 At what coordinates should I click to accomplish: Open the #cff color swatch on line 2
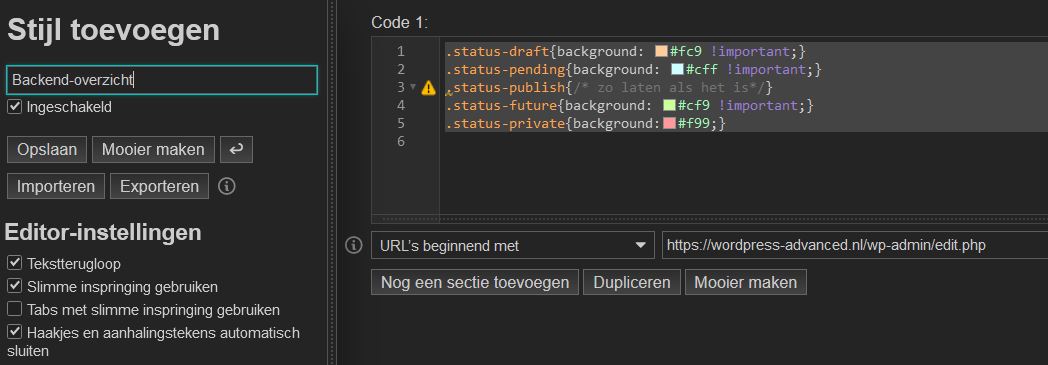click(677, 70)
